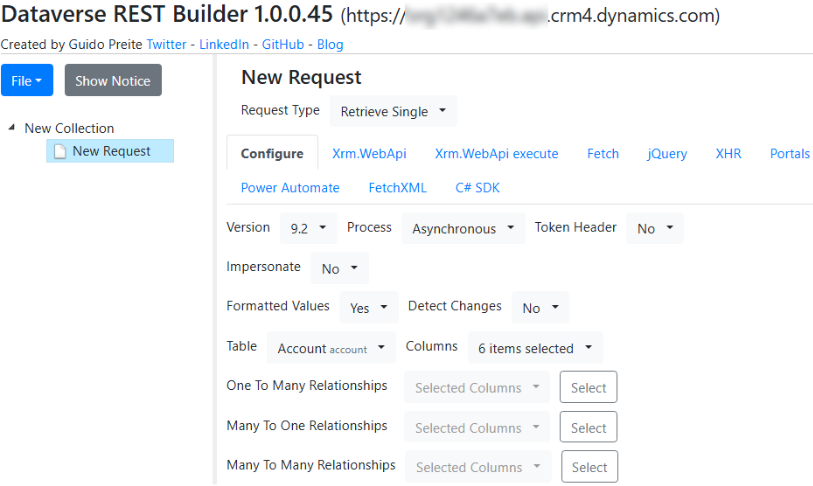This screenshot has width=813, height=486.
Task: Open Guido Preite's GitHub link
Action: point(281,44)
